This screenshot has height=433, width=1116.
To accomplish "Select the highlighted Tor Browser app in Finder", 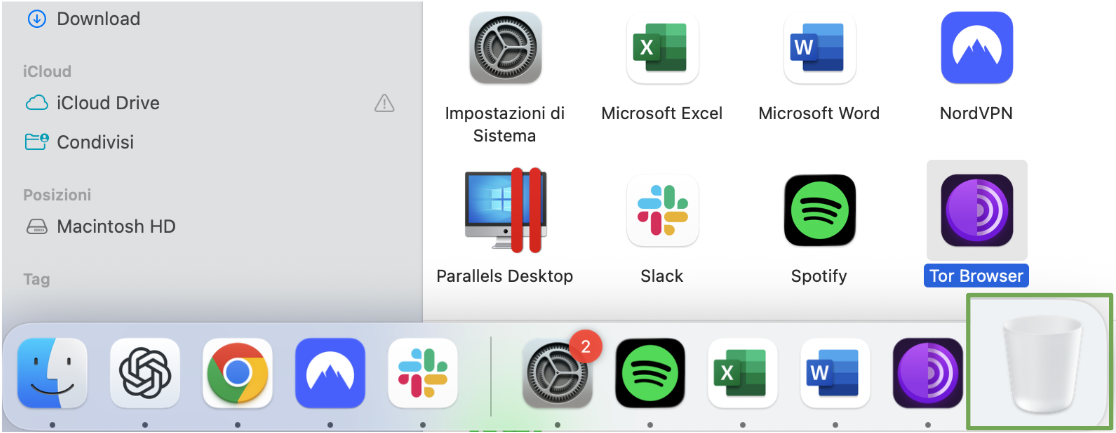I will pyautogui.click(x=976, y=211).
